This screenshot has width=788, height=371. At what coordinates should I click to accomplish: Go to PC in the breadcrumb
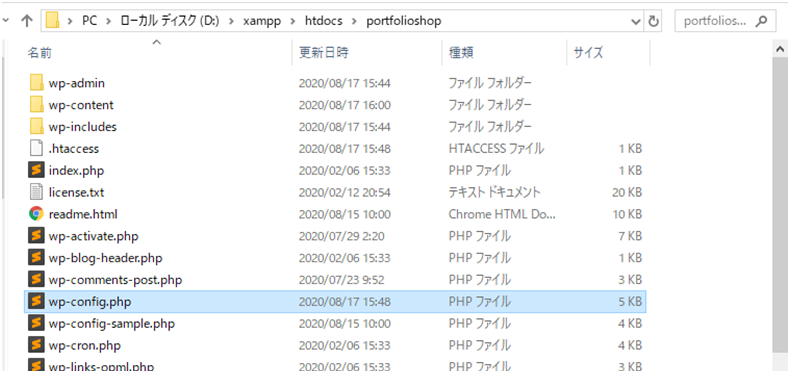click(90, 21)
